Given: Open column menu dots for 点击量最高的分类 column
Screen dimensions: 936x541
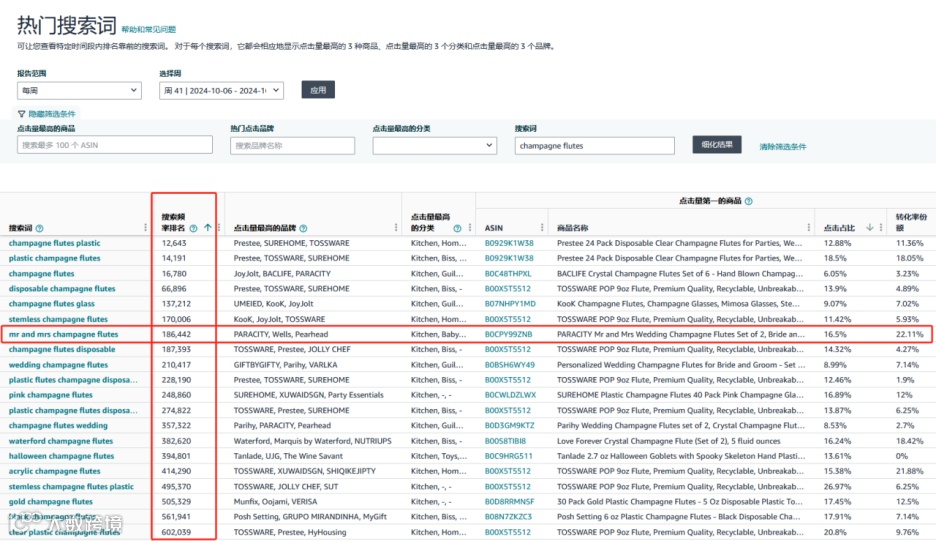Looking at the screenshot, I should 470,228.
